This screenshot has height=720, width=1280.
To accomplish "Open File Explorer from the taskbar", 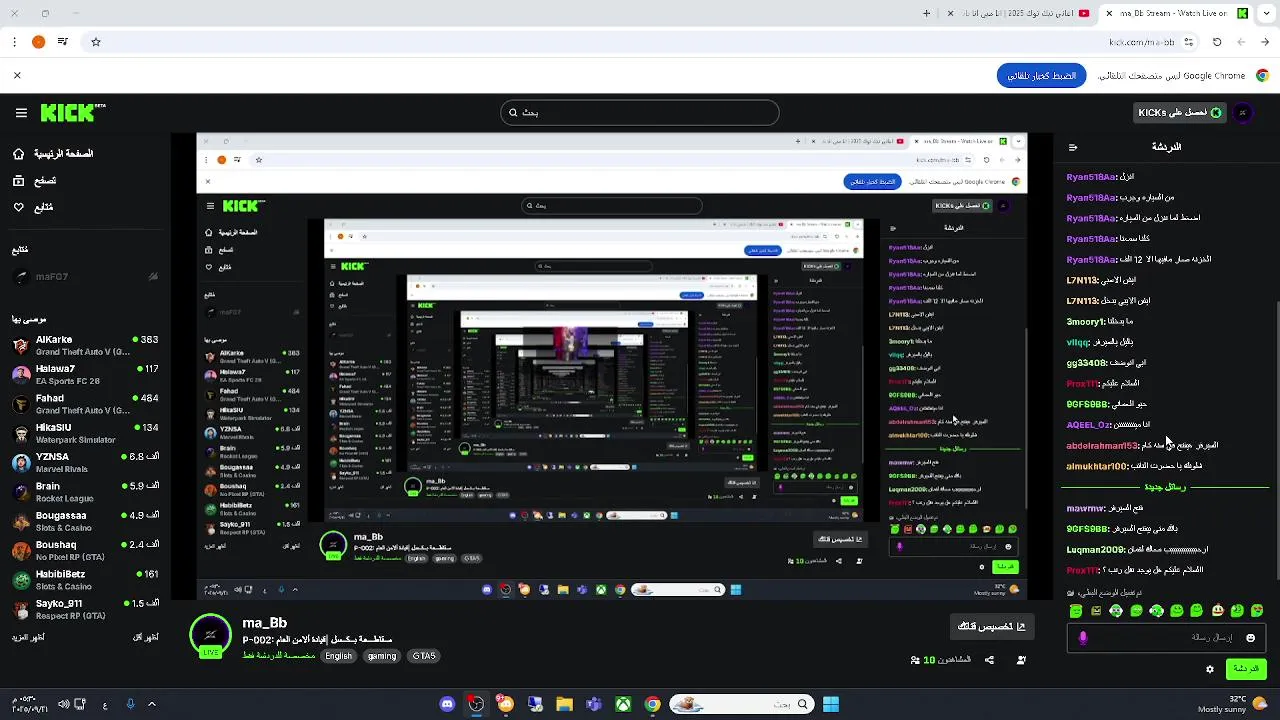I will [x=564, y=704].
